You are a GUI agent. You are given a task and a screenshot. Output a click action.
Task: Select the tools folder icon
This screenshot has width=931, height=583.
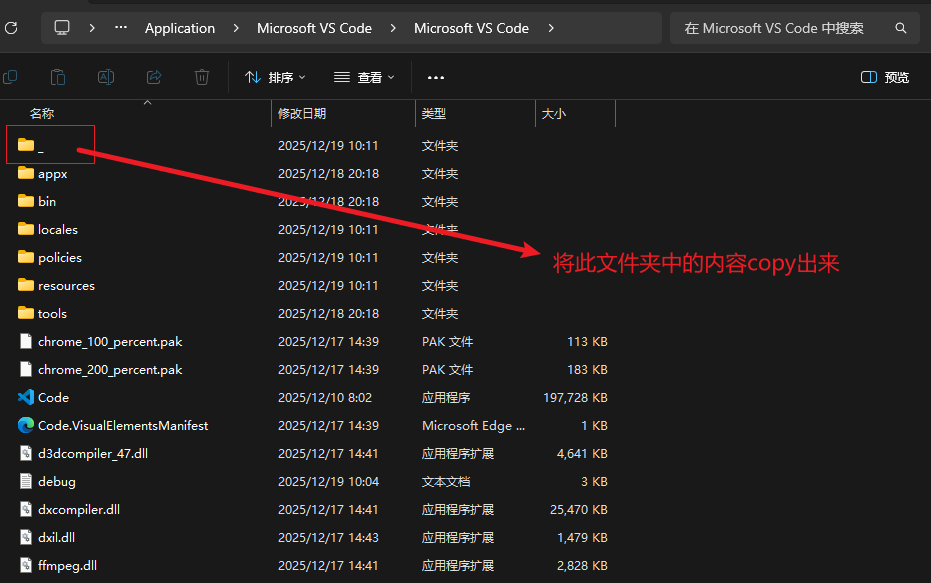pyautogui.click(x=26, y=313)
